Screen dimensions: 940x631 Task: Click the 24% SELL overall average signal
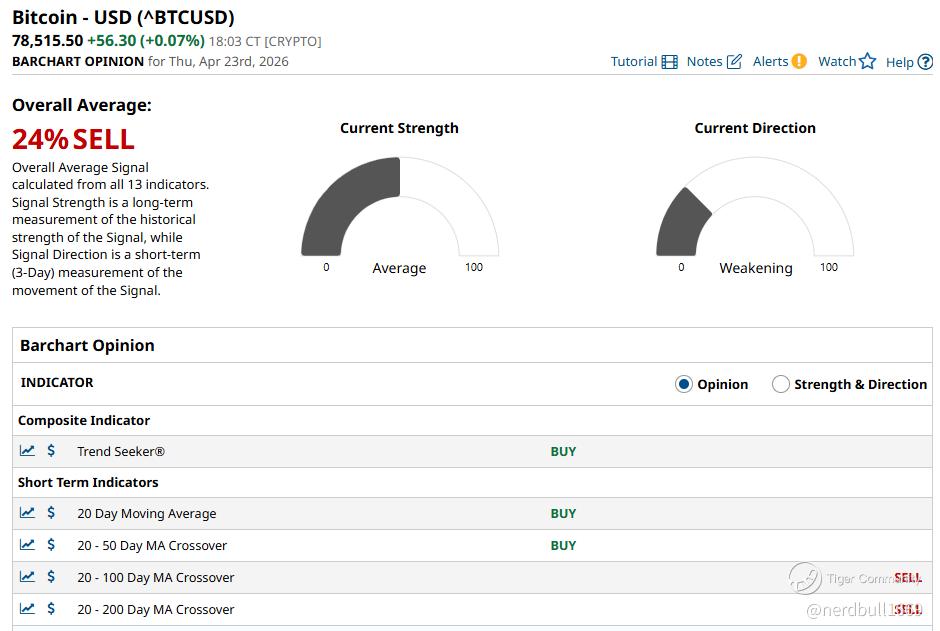click(73, 139)
